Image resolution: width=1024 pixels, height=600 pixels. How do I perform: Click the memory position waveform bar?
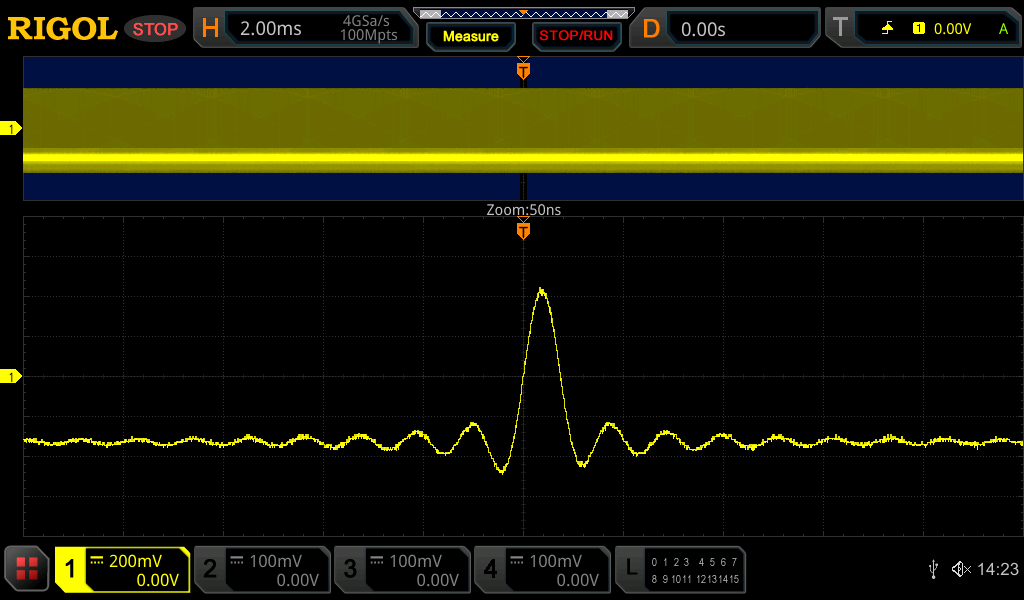point(523,13)
